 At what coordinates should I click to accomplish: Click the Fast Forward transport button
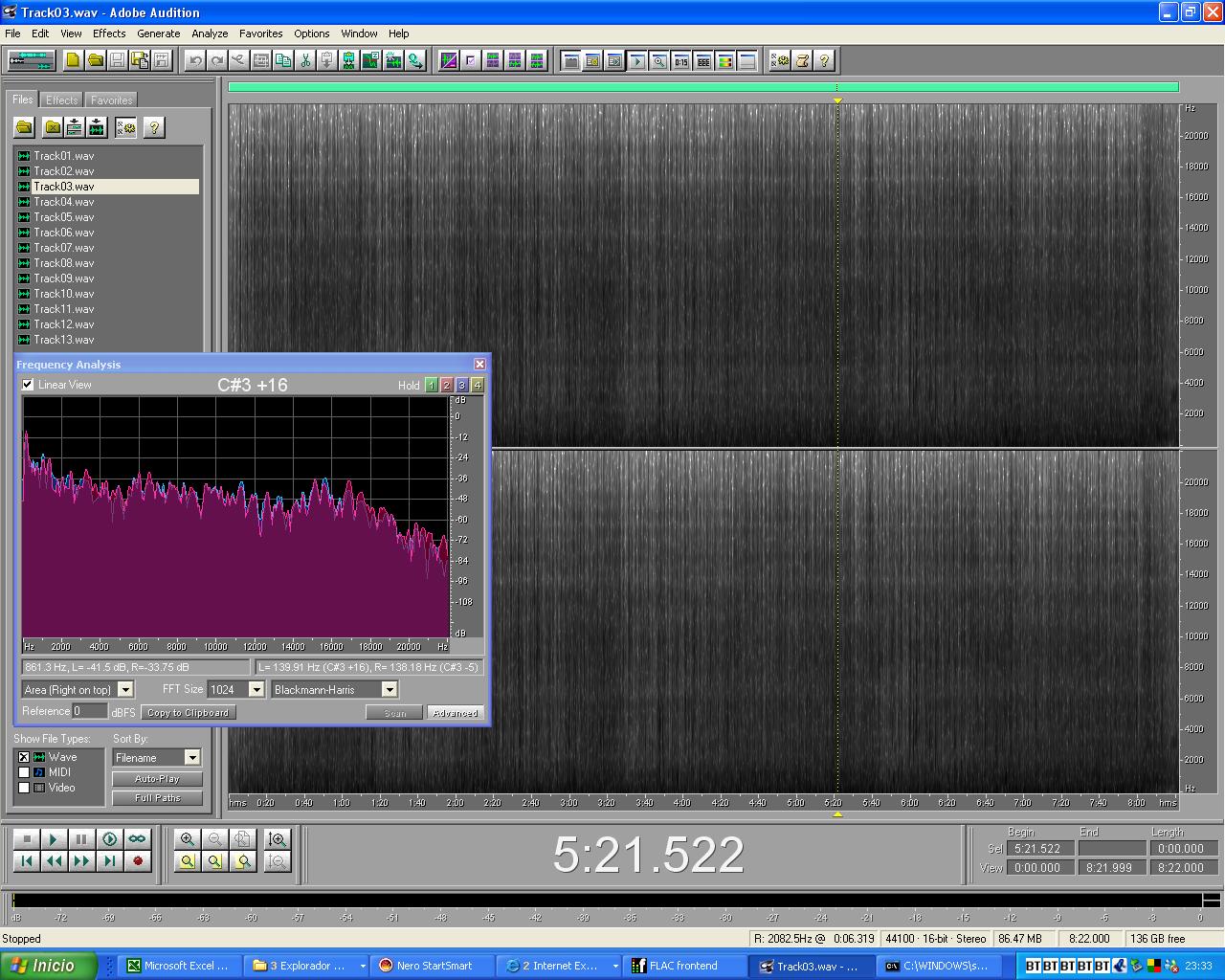[x=82, y=861]
